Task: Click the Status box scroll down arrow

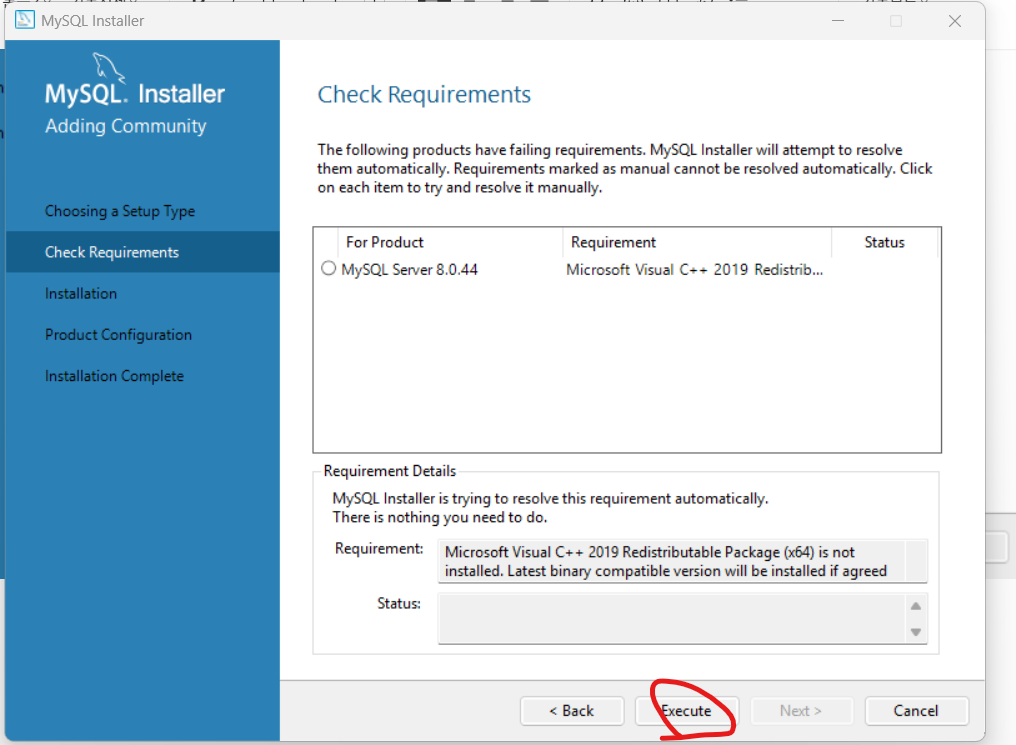Action: click(916, 632)
